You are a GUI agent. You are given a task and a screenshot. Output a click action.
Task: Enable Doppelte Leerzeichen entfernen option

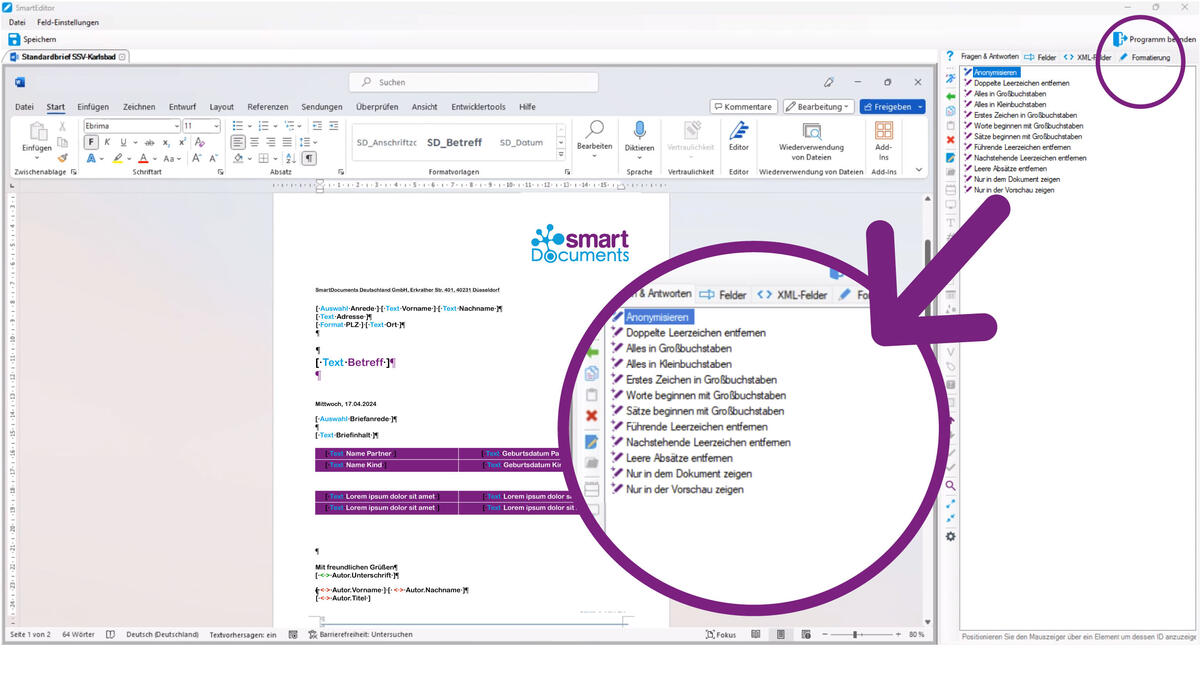click(x=1020, y=83)
